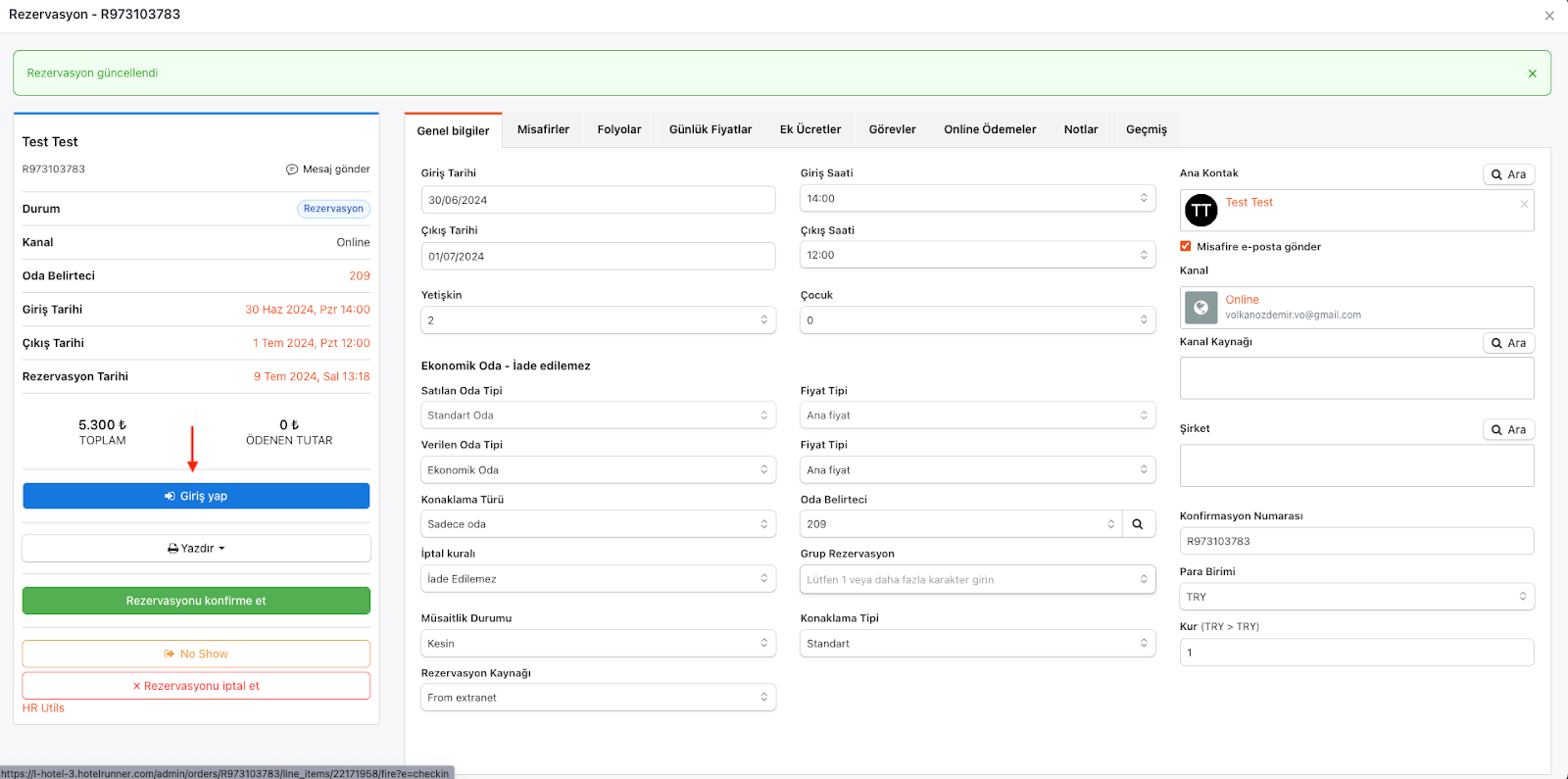The height and width of the screenshot is (779, 1568).
Task: Open the Günlük Fiyatlar tab
Action: pyautogui.click(x=710, y=129)
